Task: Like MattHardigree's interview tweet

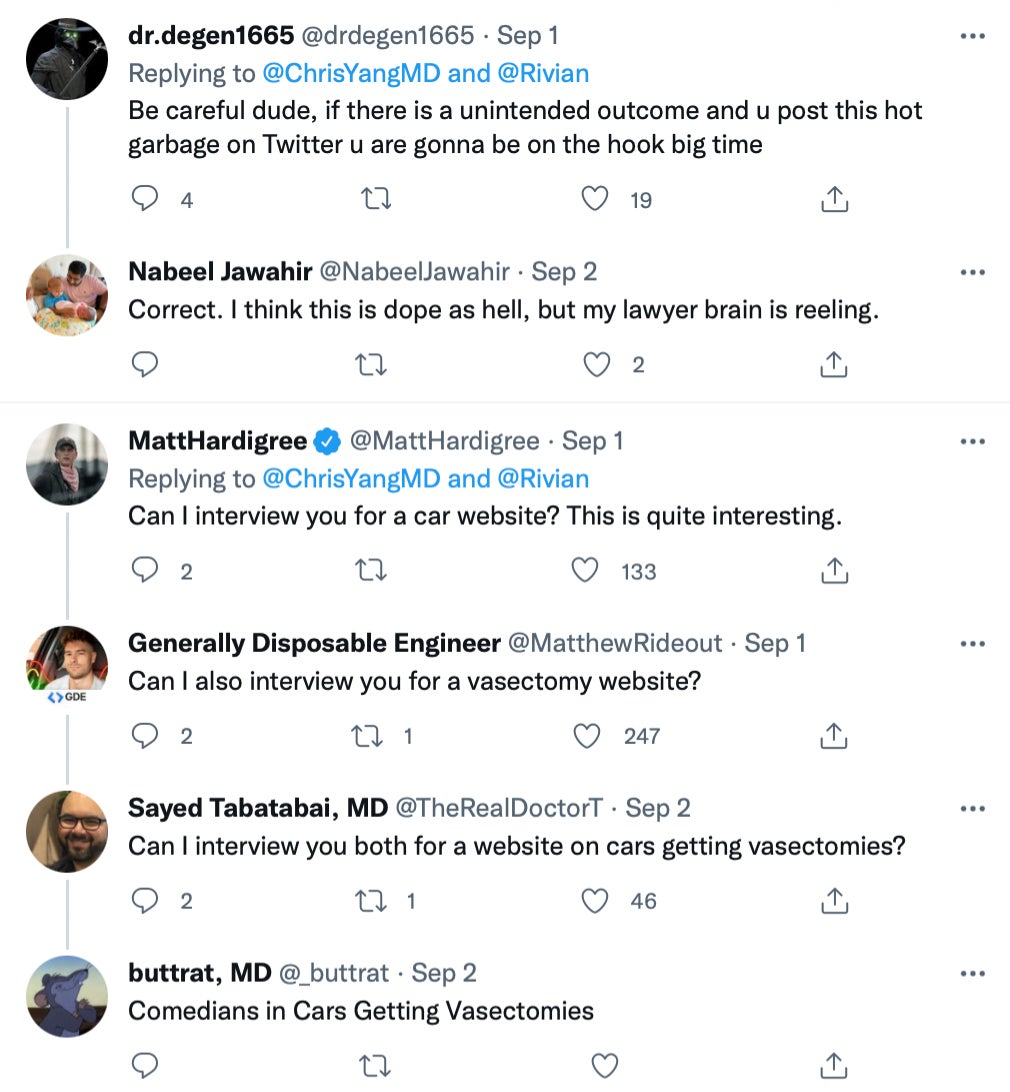Action: [x=585, y=571]
